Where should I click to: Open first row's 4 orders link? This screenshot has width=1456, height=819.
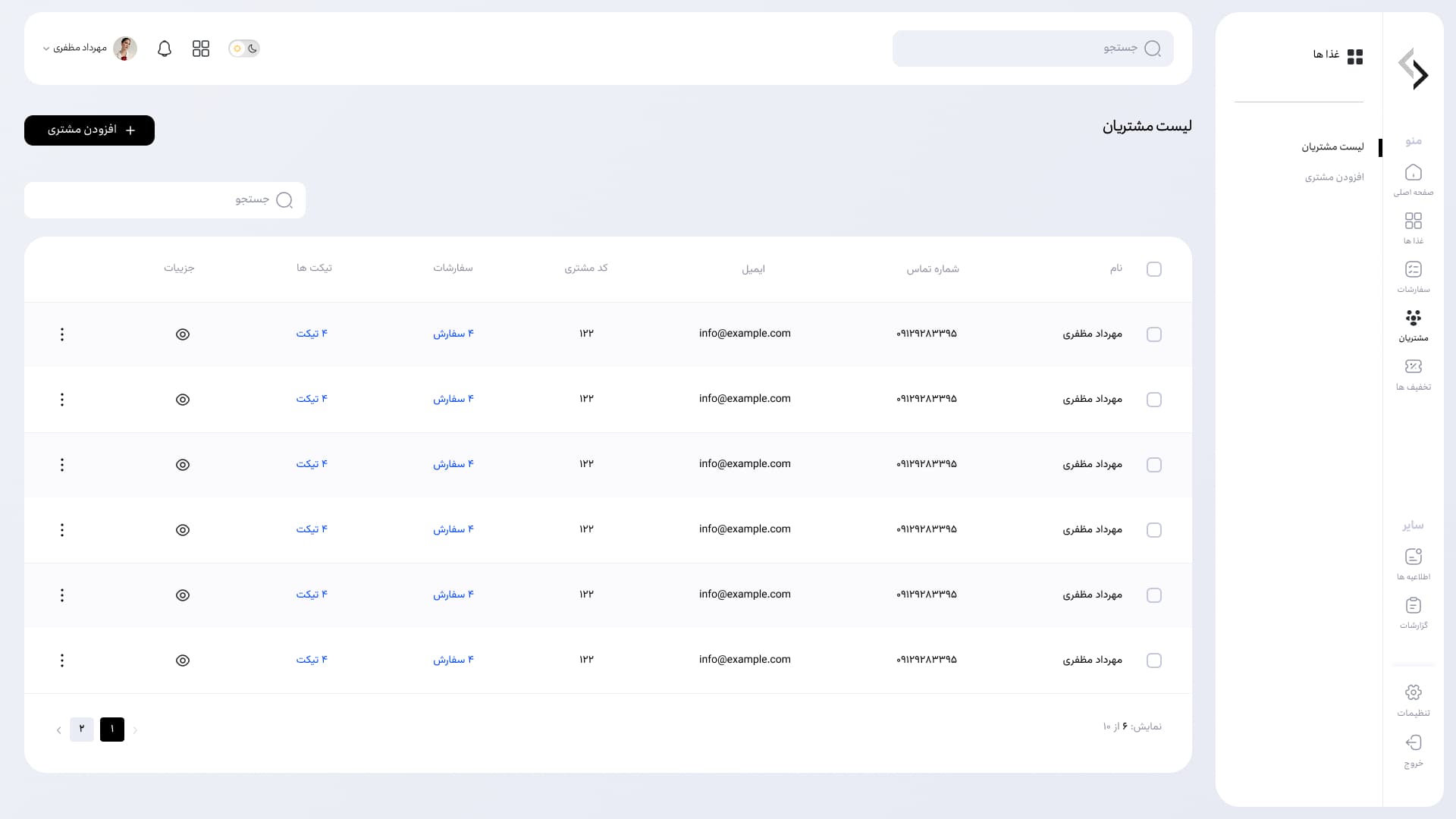tap(453, 334)
